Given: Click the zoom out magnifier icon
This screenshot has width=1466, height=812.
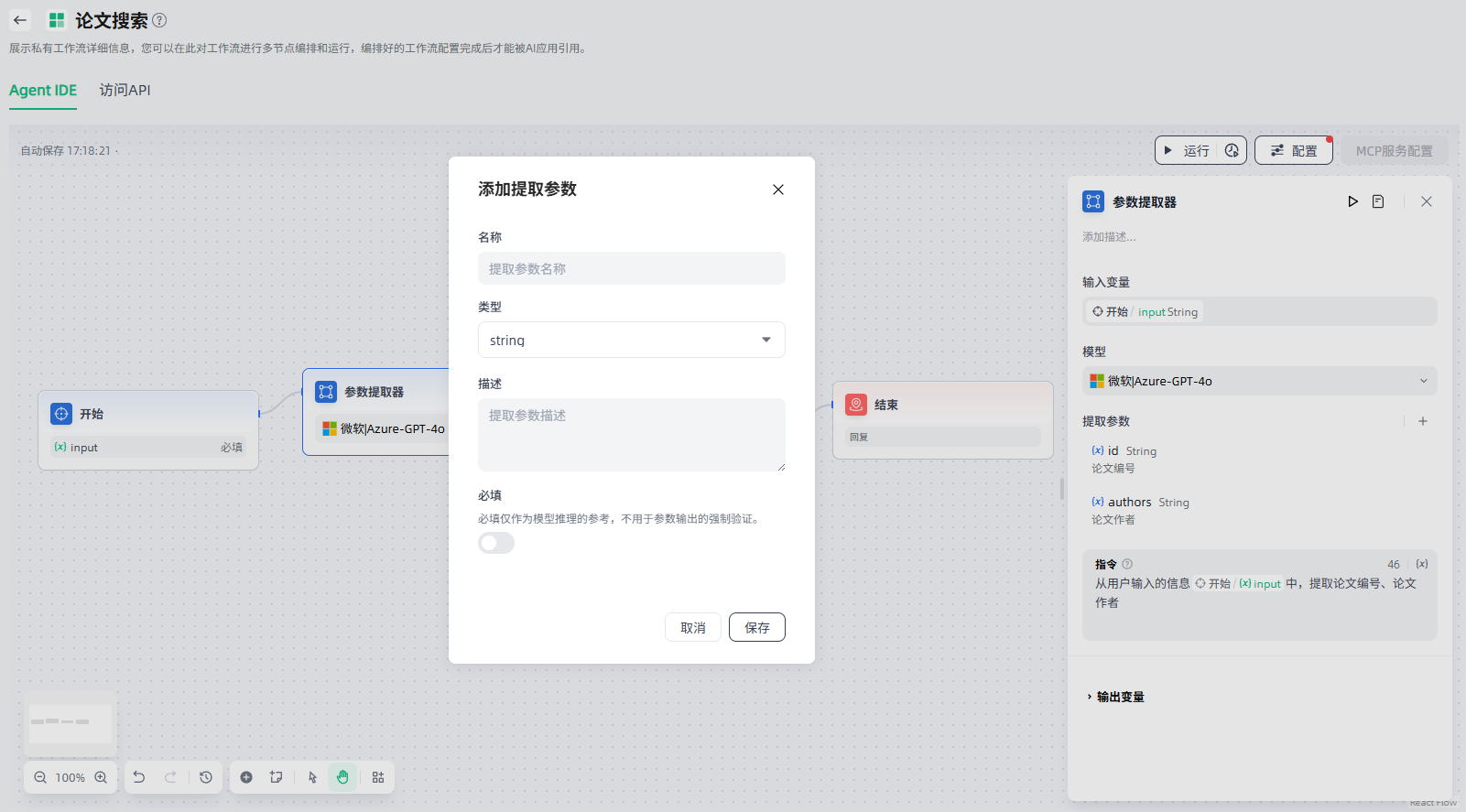Looking at the screenshot, I should tap(40, 777).
